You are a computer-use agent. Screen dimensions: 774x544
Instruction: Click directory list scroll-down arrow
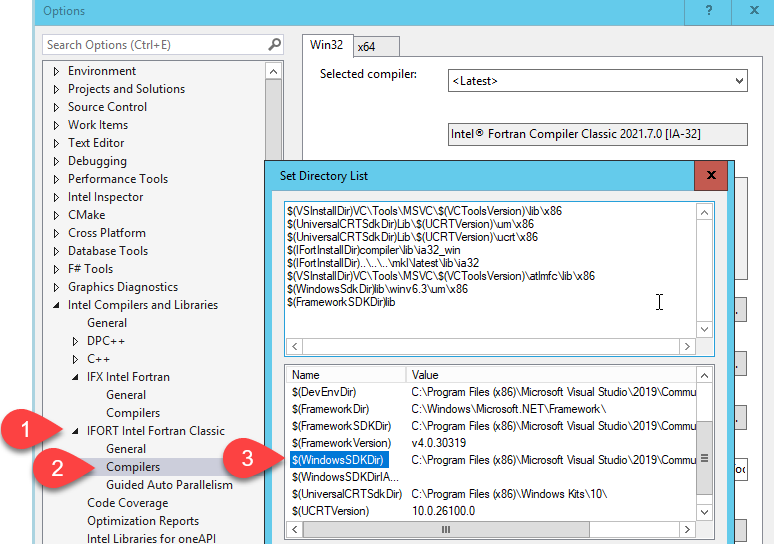tap(704, 329)
